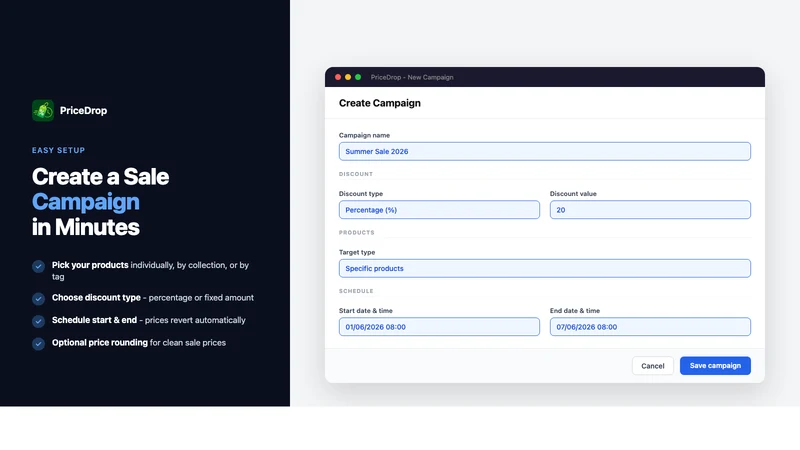Click the checkmark icon beside Optional price rounding
This screenshot has height=450, width=800.
38,343
